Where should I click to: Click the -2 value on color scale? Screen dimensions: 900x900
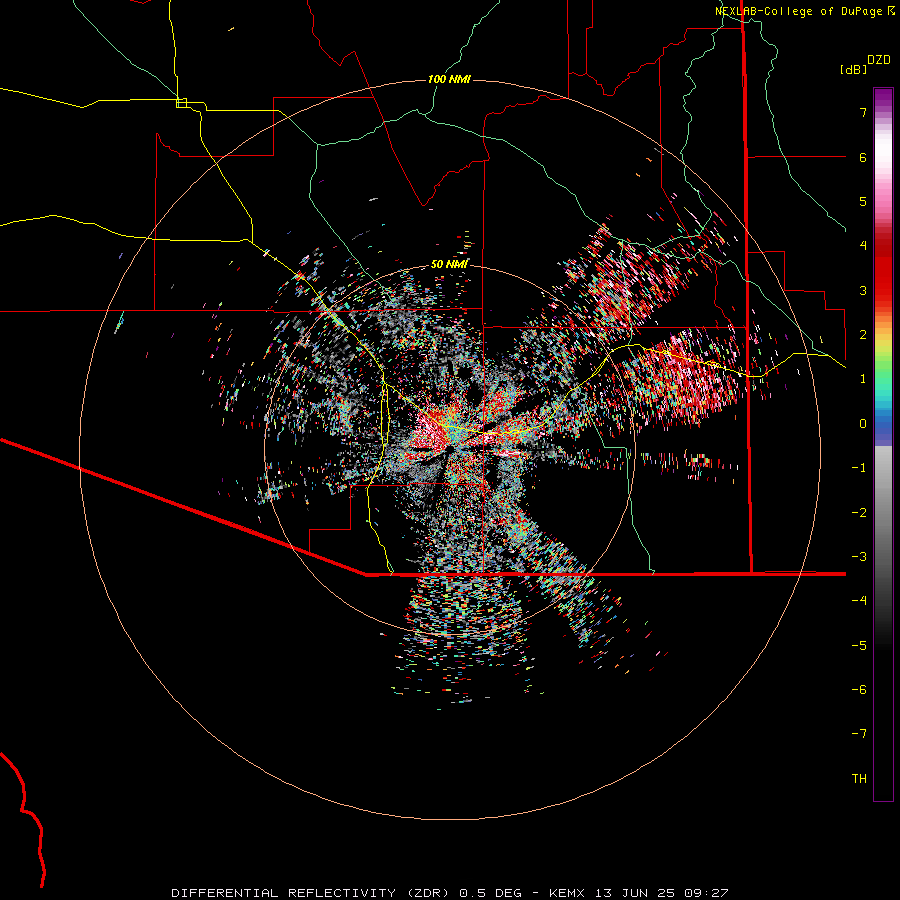859,513
